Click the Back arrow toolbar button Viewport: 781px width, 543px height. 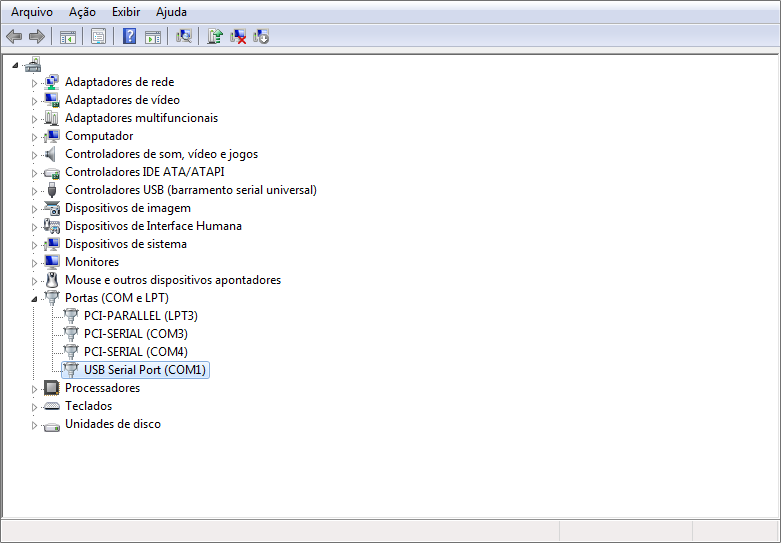pos(14,37)
